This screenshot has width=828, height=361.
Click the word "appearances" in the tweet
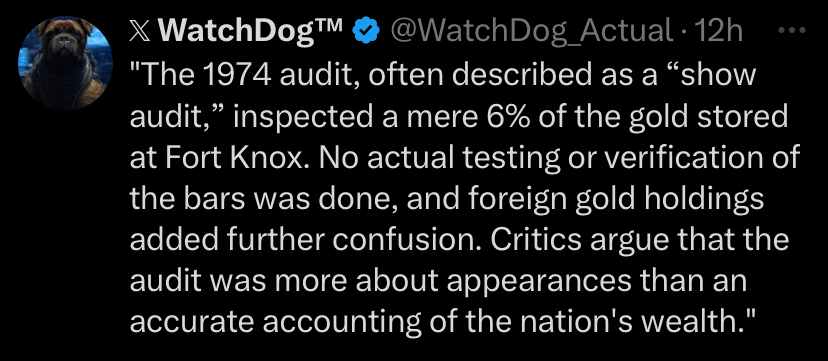click(x=539, y=283)
